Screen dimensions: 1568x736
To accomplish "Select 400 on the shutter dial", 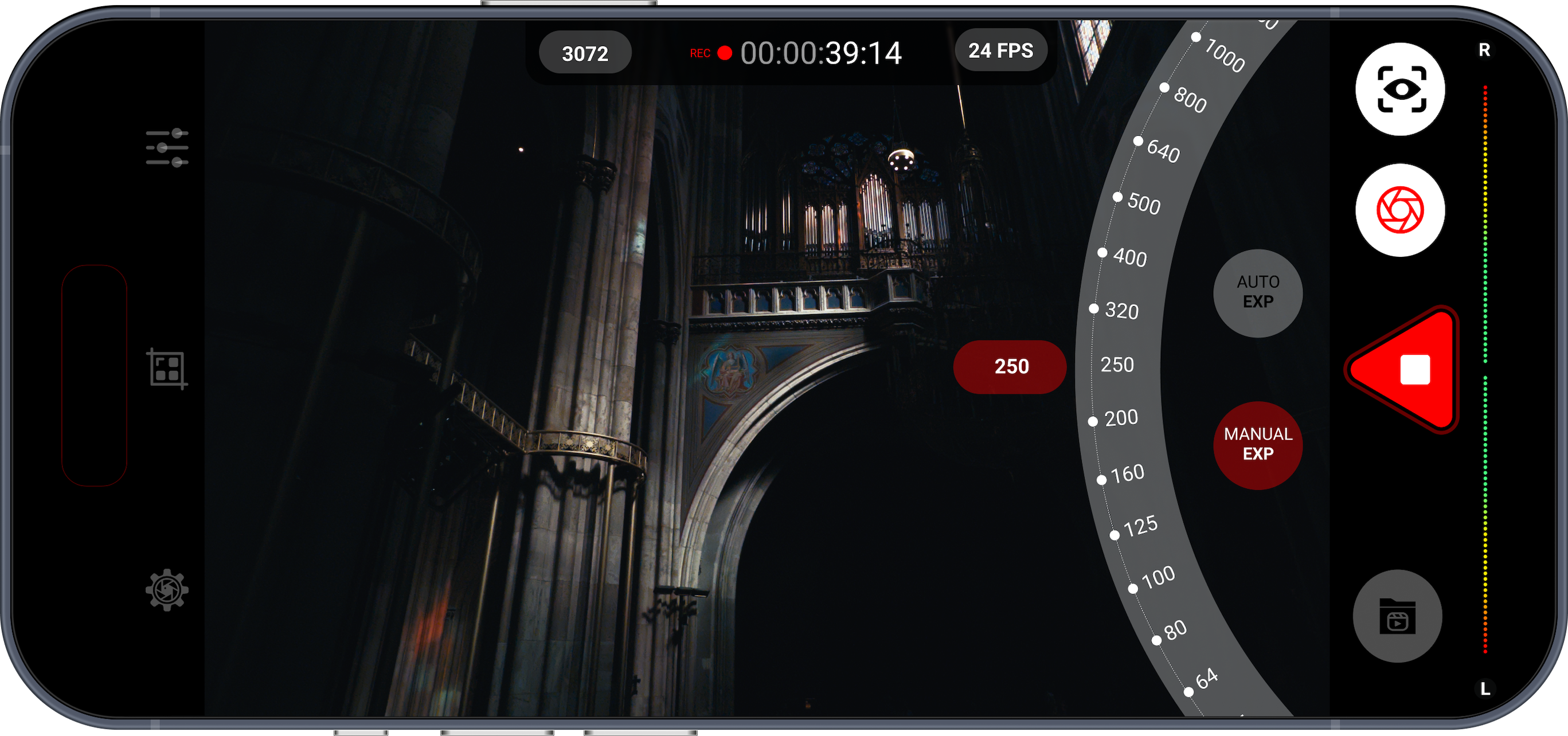I will tap(1129, 257).
